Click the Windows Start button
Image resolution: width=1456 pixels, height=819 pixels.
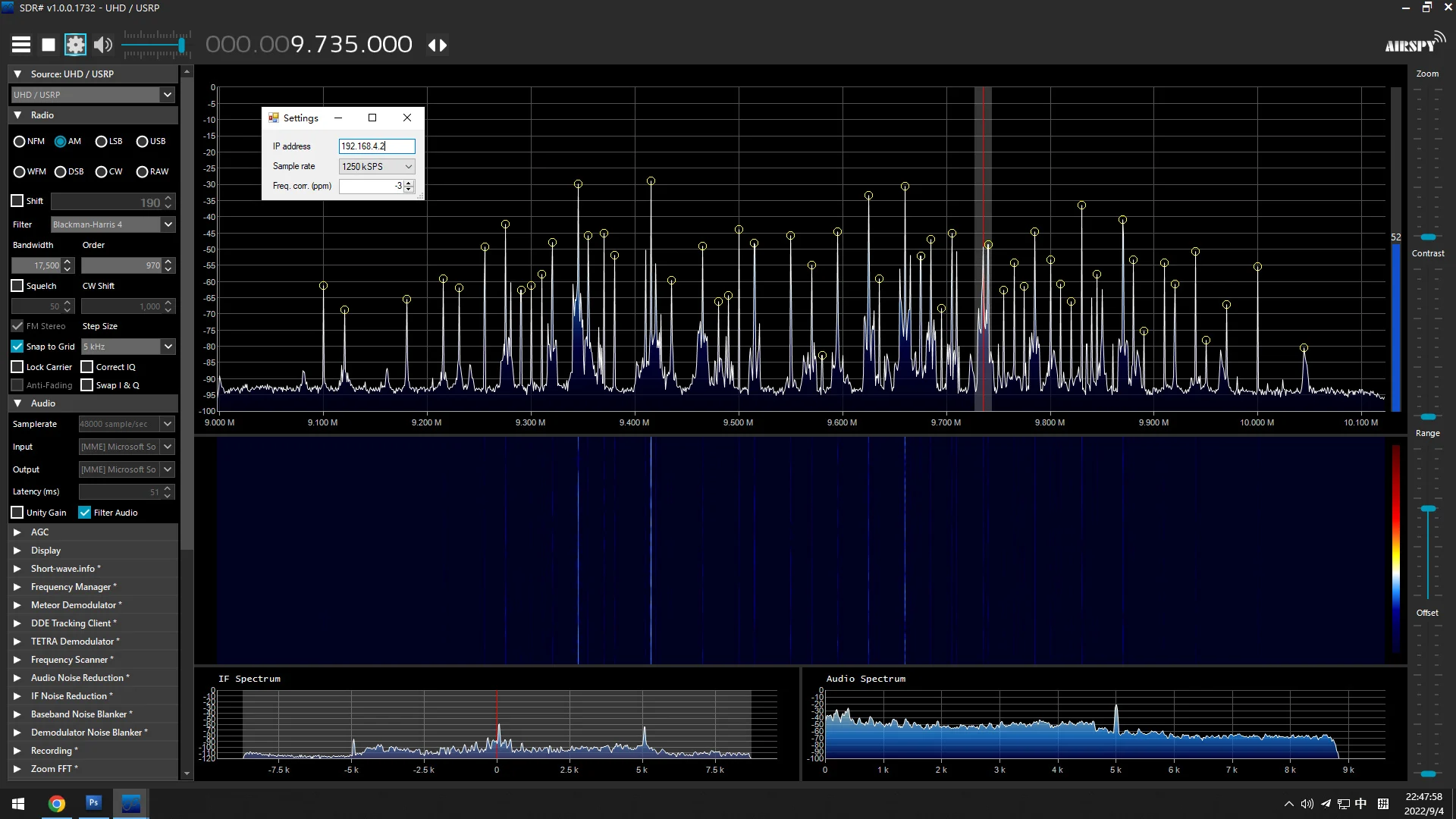point(18,803)
